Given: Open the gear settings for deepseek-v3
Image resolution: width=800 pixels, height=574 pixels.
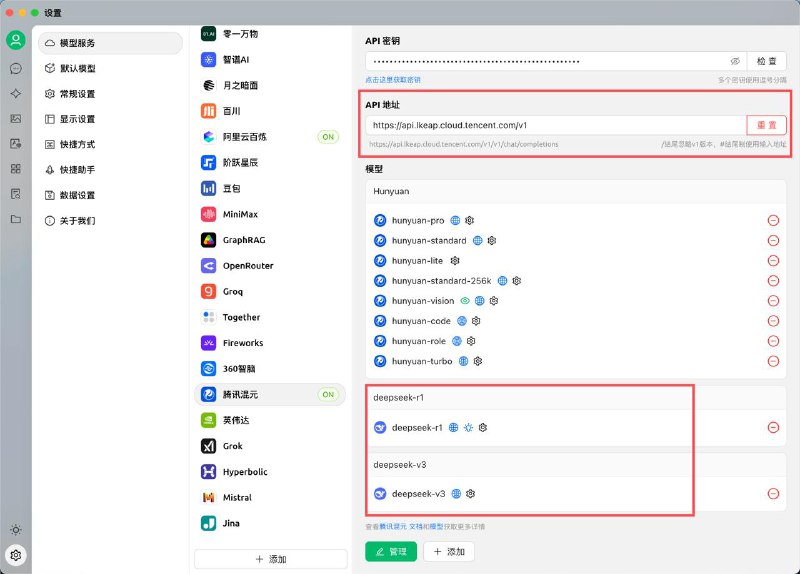Looking at the screenshot, I should tap(471, 494).
